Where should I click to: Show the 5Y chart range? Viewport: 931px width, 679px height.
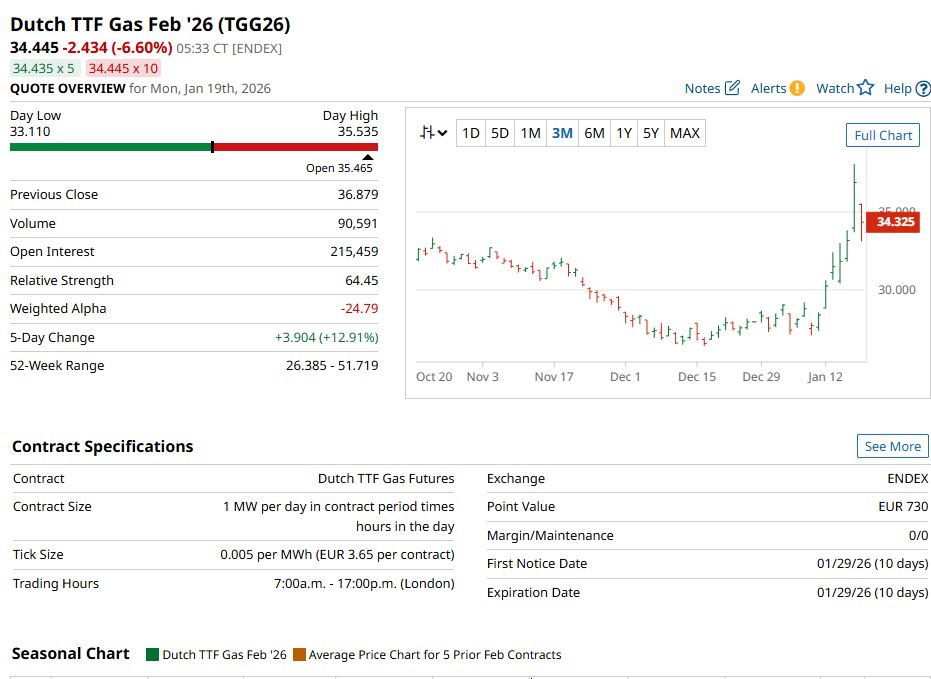point(651,133)
